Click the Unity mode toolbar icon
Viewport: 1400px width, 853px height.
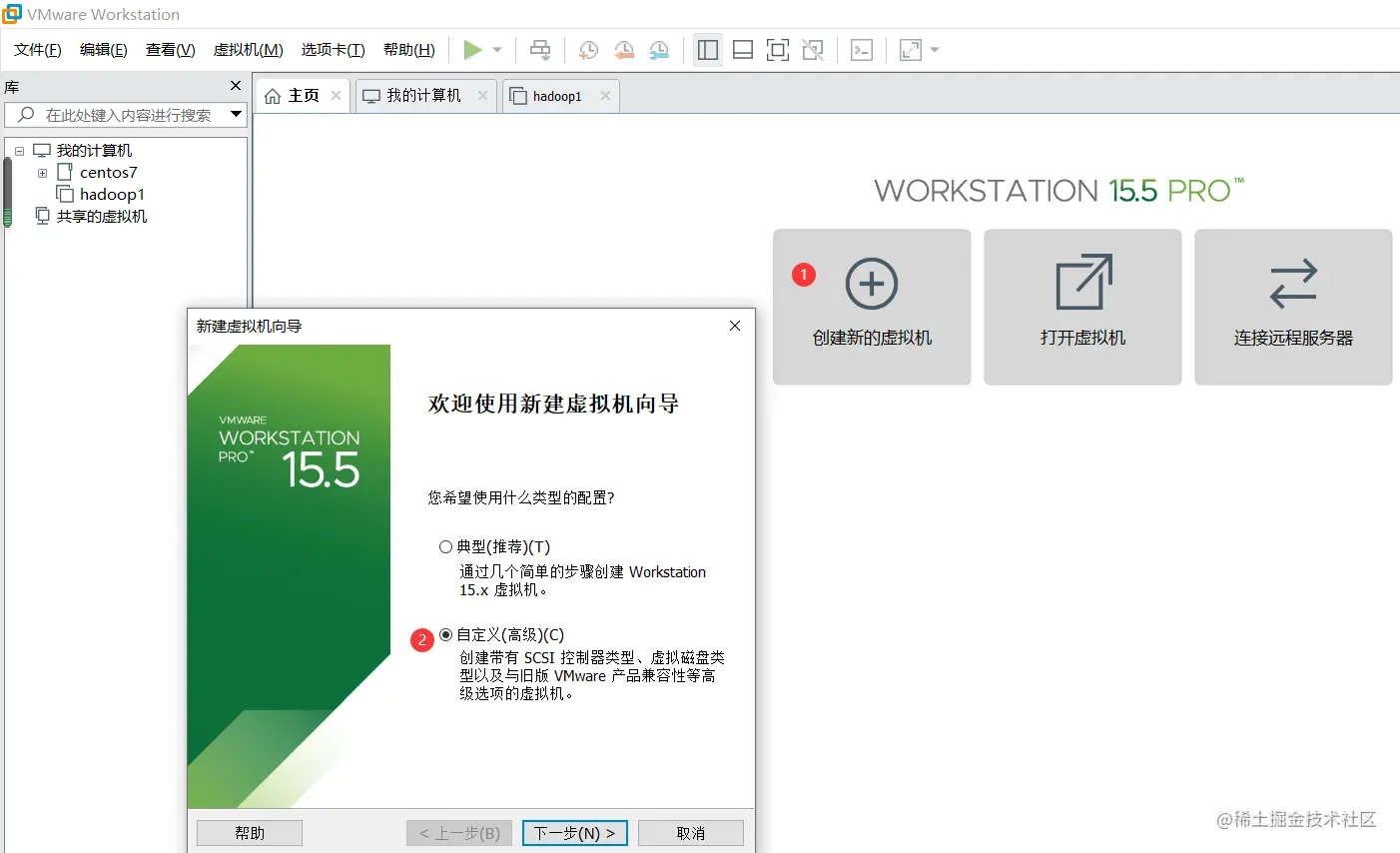pyautogui.click(x=813, y=50)
